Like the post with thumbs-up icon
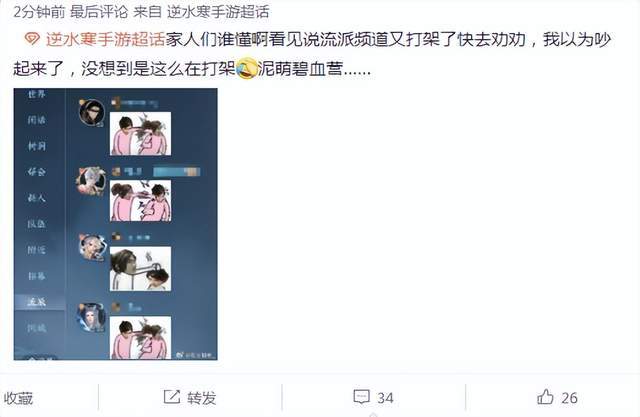The width and height of the screenshot is (640, 417). click(x=545, y=397)
